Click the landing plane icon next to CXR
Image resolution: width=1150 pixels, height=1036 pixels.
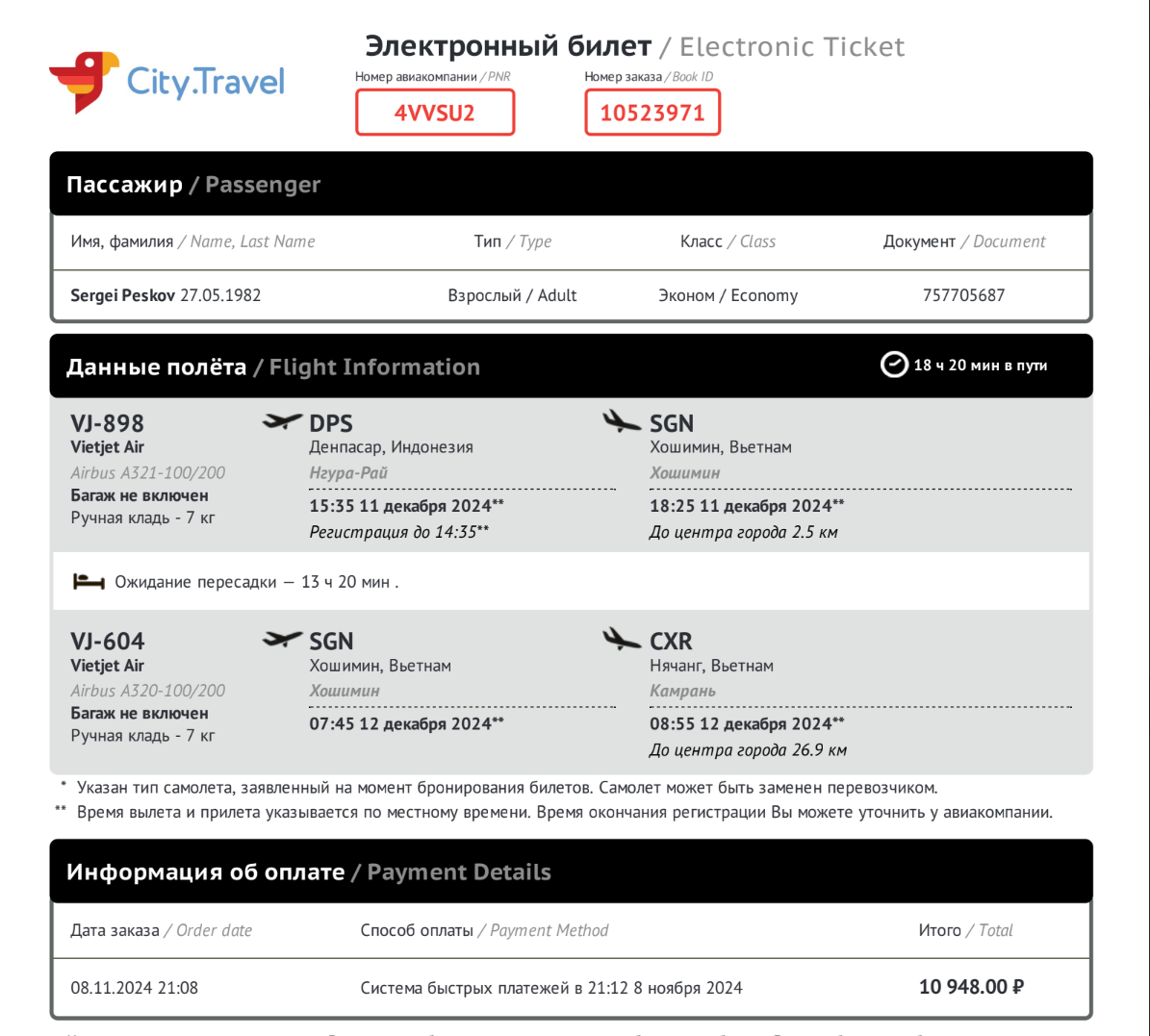(x=622, y=639)
